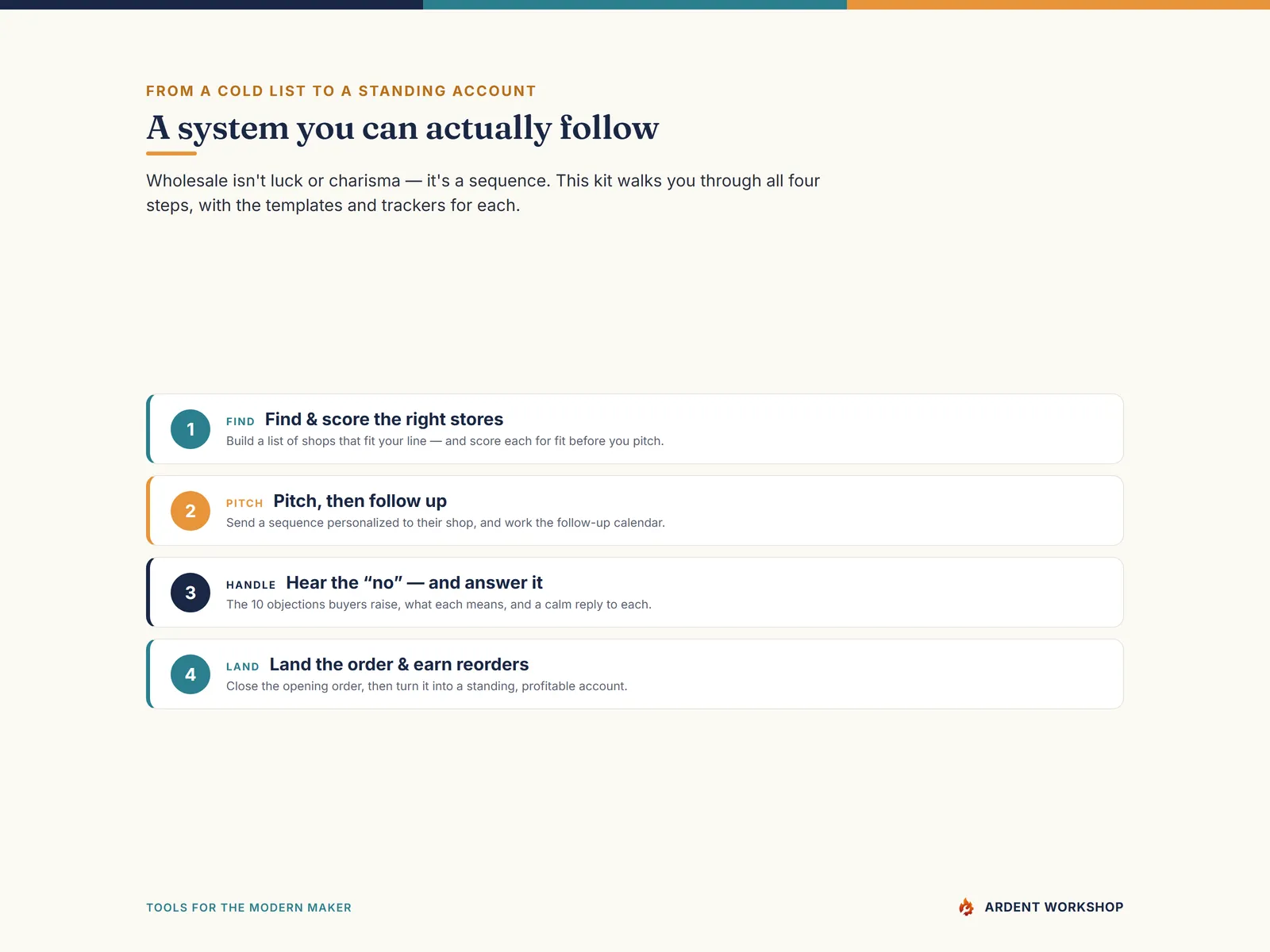This screenshot has height=952, width=1270.
Task: Click 'ARDENT WORKSHOP' brand name
Action: coord(1054,907)
